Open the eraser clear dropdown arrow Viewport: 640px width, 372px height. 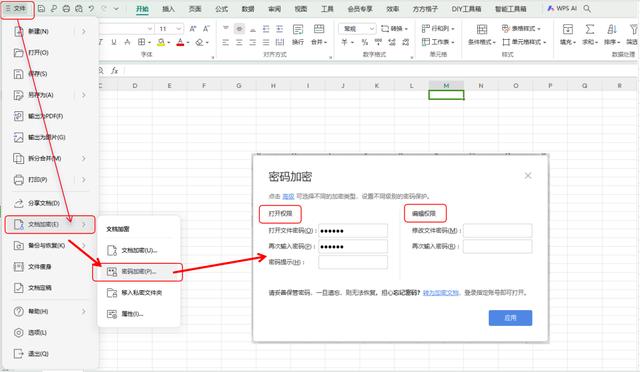click(207, 42)
